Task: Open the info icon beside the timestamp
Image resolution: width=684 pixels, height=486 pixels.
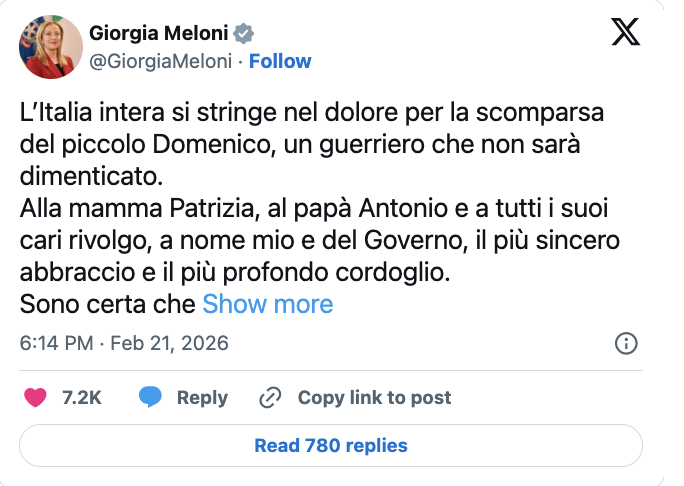Action: (626, 343)
